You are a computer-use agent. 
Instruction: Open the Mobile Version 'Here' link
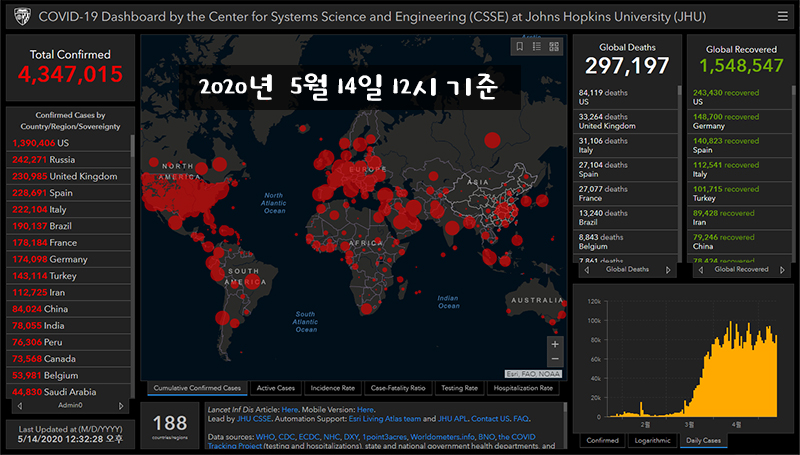pyautogui.click(x=365, y=410)
